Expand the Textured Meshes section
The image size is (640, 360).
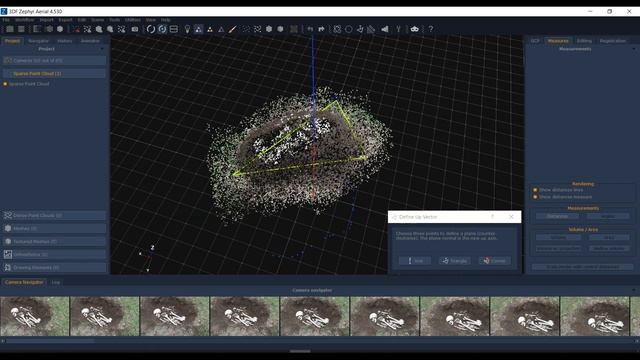click(x=54, y=241)
